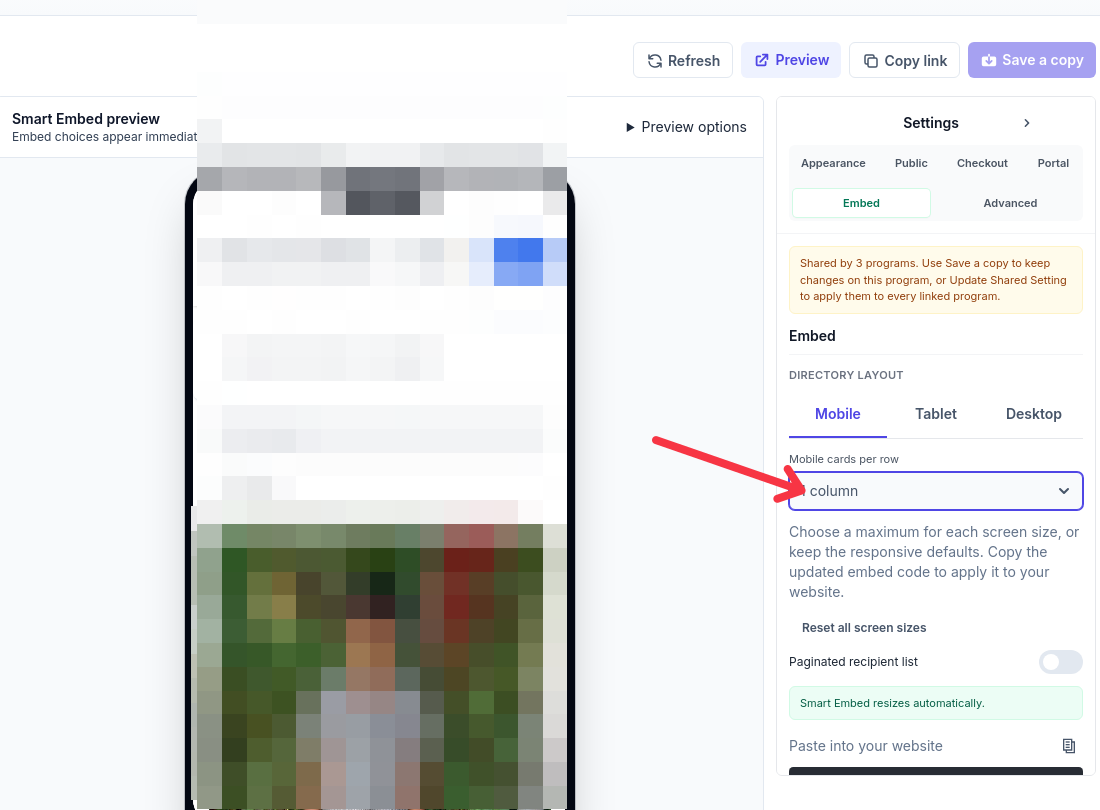Open the Checkout settings tab

[x=981, y=163]
